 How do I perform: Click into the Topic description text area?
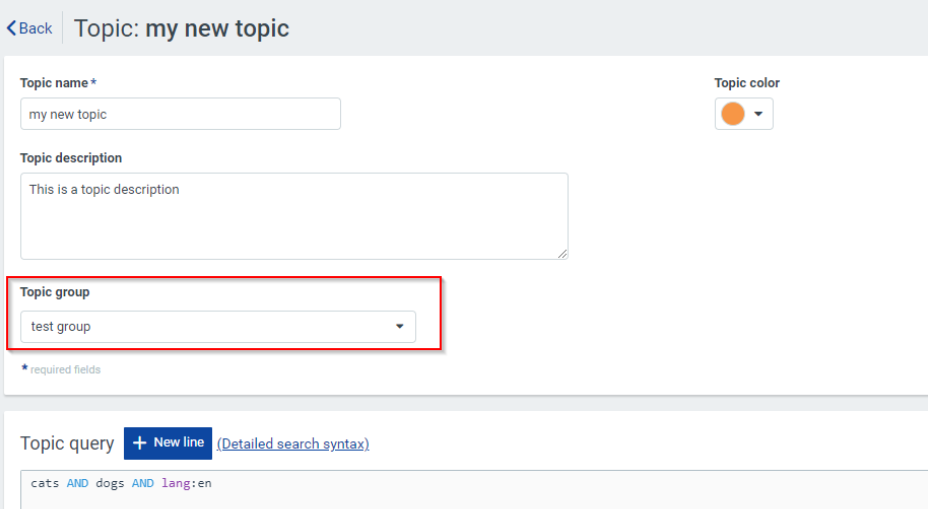293,215
